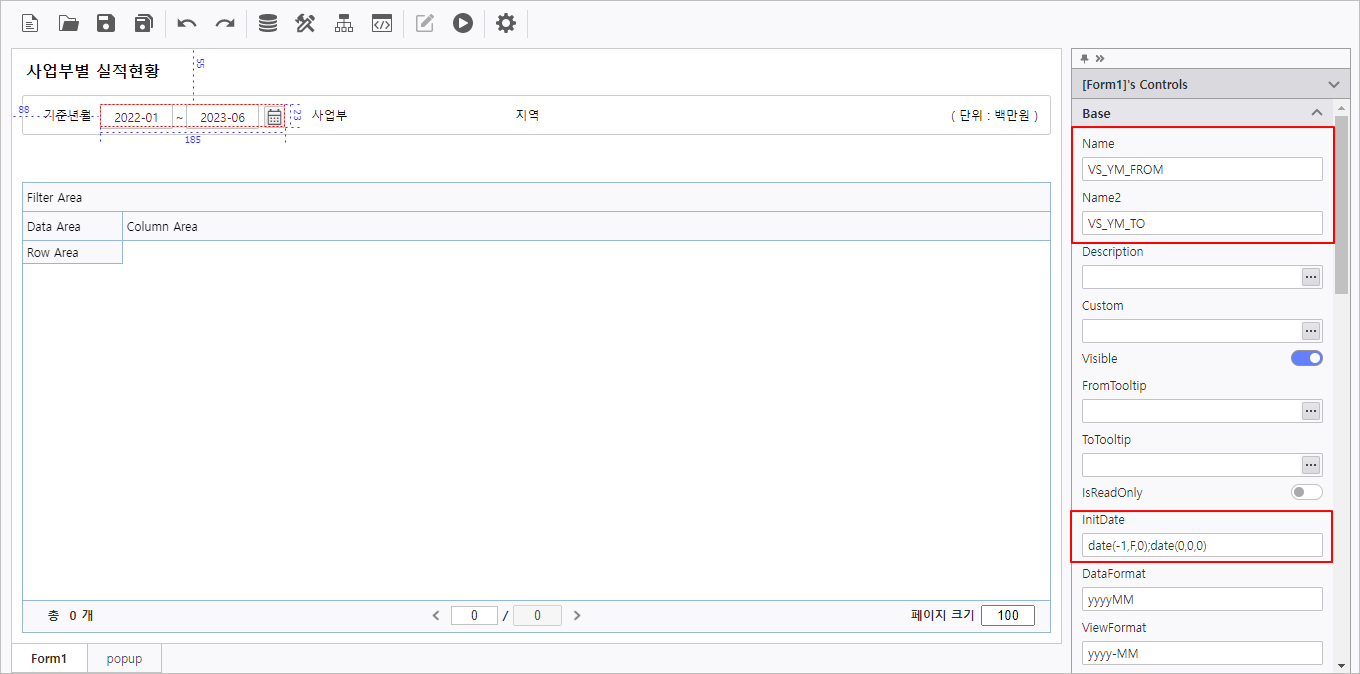
Task: Redo the last action
Action: point(225,23)
